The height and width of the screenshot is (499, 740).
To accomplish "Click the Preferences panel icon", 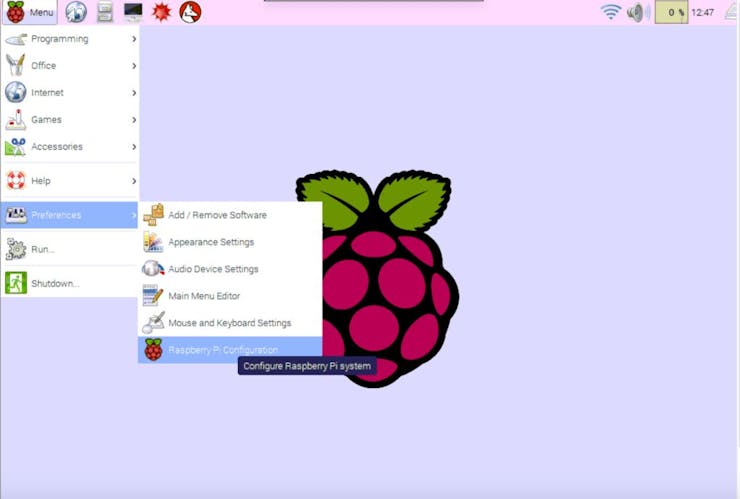I will (16, 215).
